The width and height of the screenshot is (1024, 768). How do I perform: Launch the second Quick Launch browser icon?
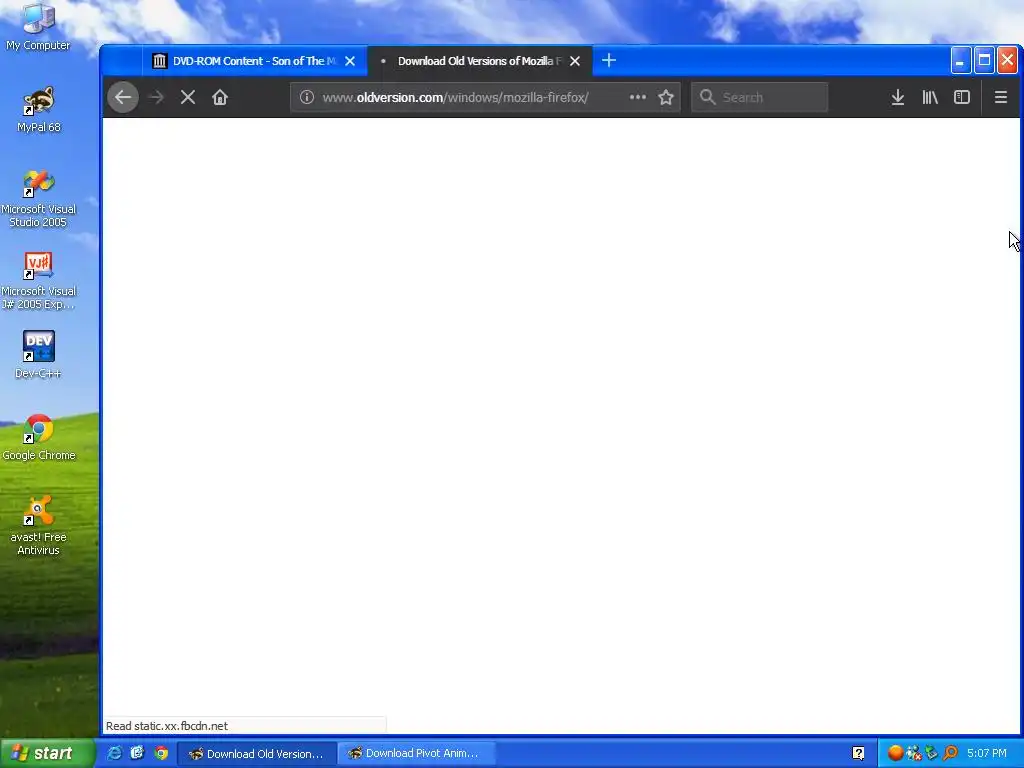(137, 753)
